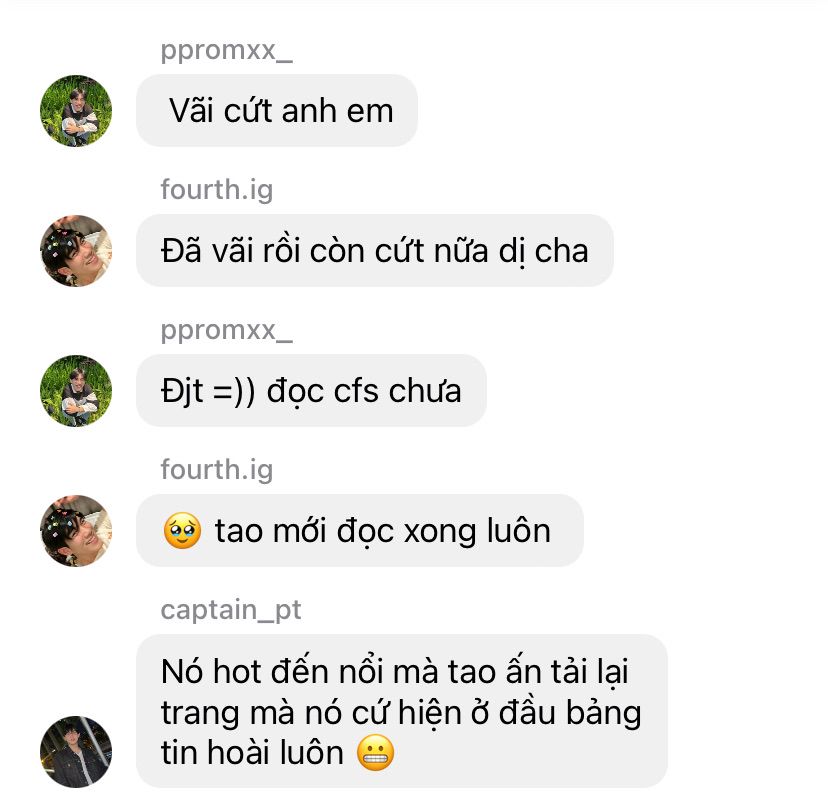The image size is (828, 807).
Task: Click "tin hoài luôn" text in last message
Action: tap(252, 753)
